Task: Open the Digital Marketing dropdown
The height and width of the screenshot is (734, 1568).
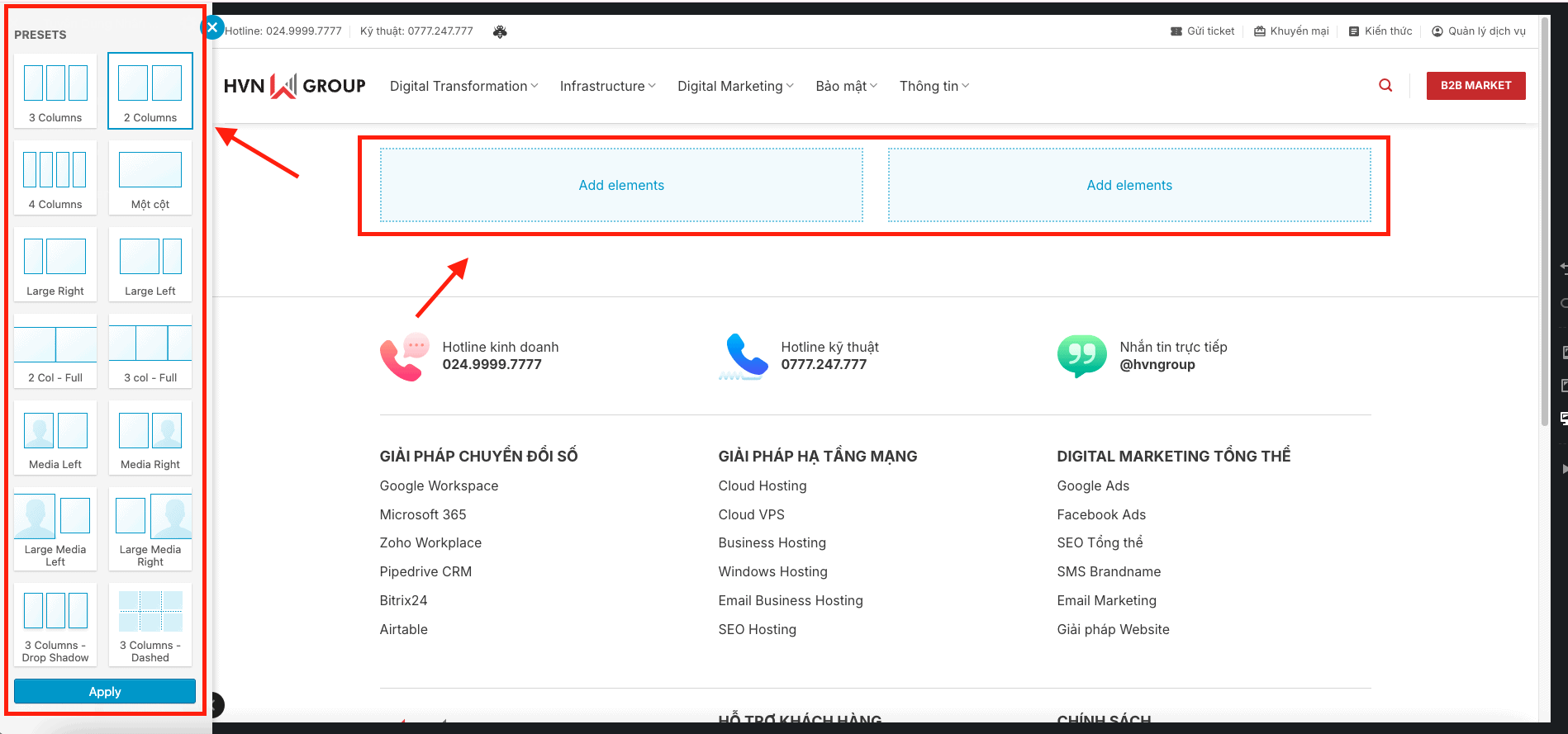Action: 735,86
